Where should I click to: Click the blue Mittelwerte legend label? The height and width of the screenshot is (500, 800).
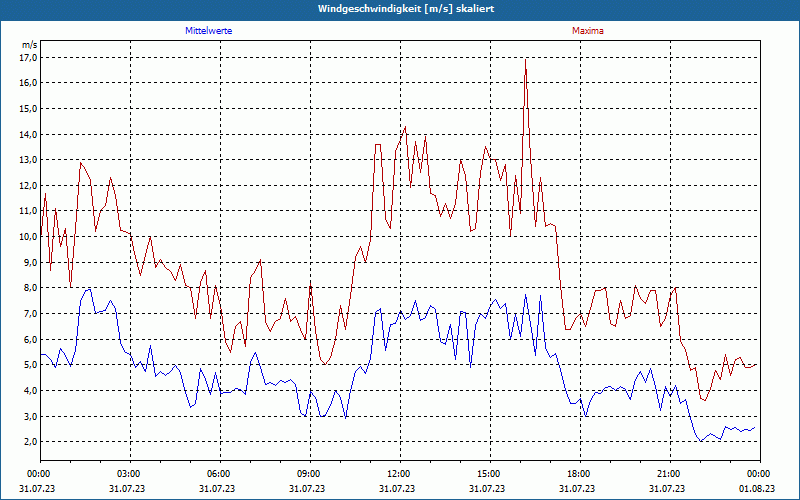coord(208,31)
